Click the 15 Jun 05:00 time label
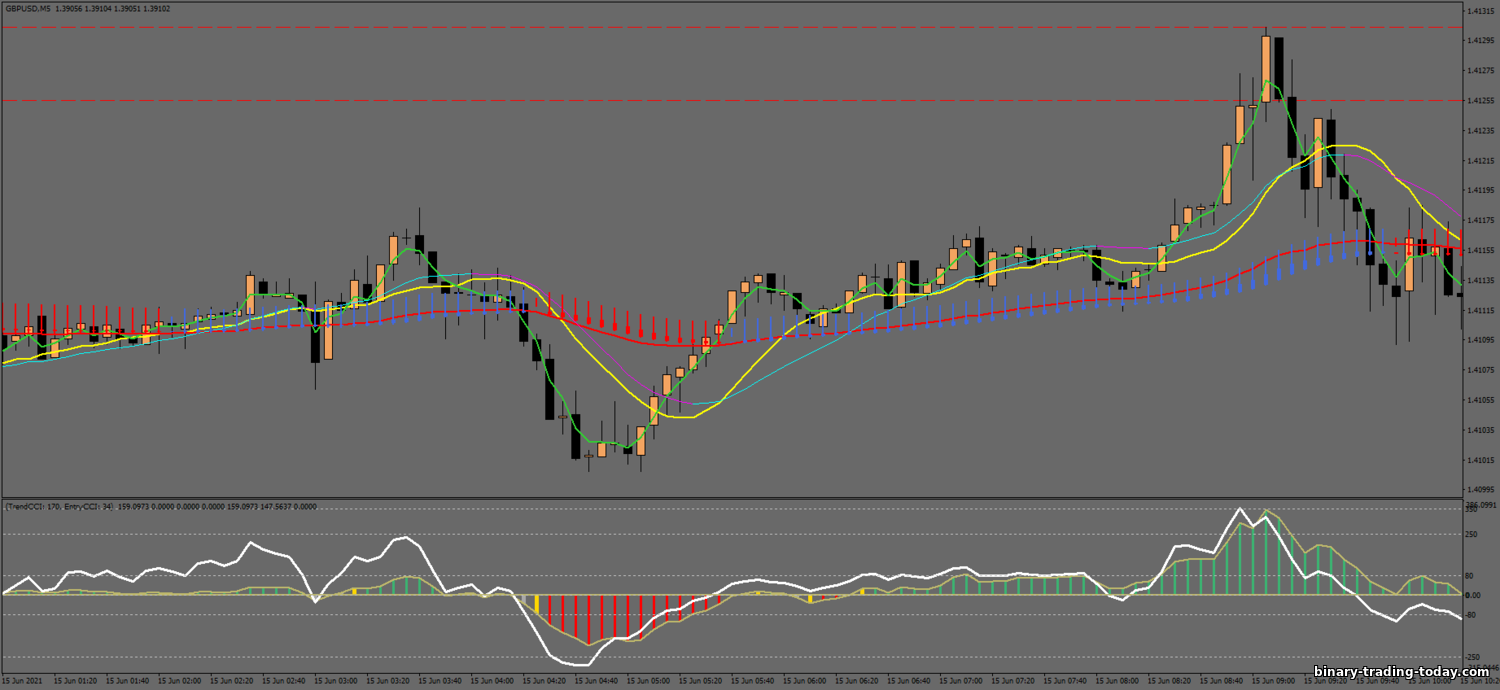1500x690 pixels. tap(650, 680)
